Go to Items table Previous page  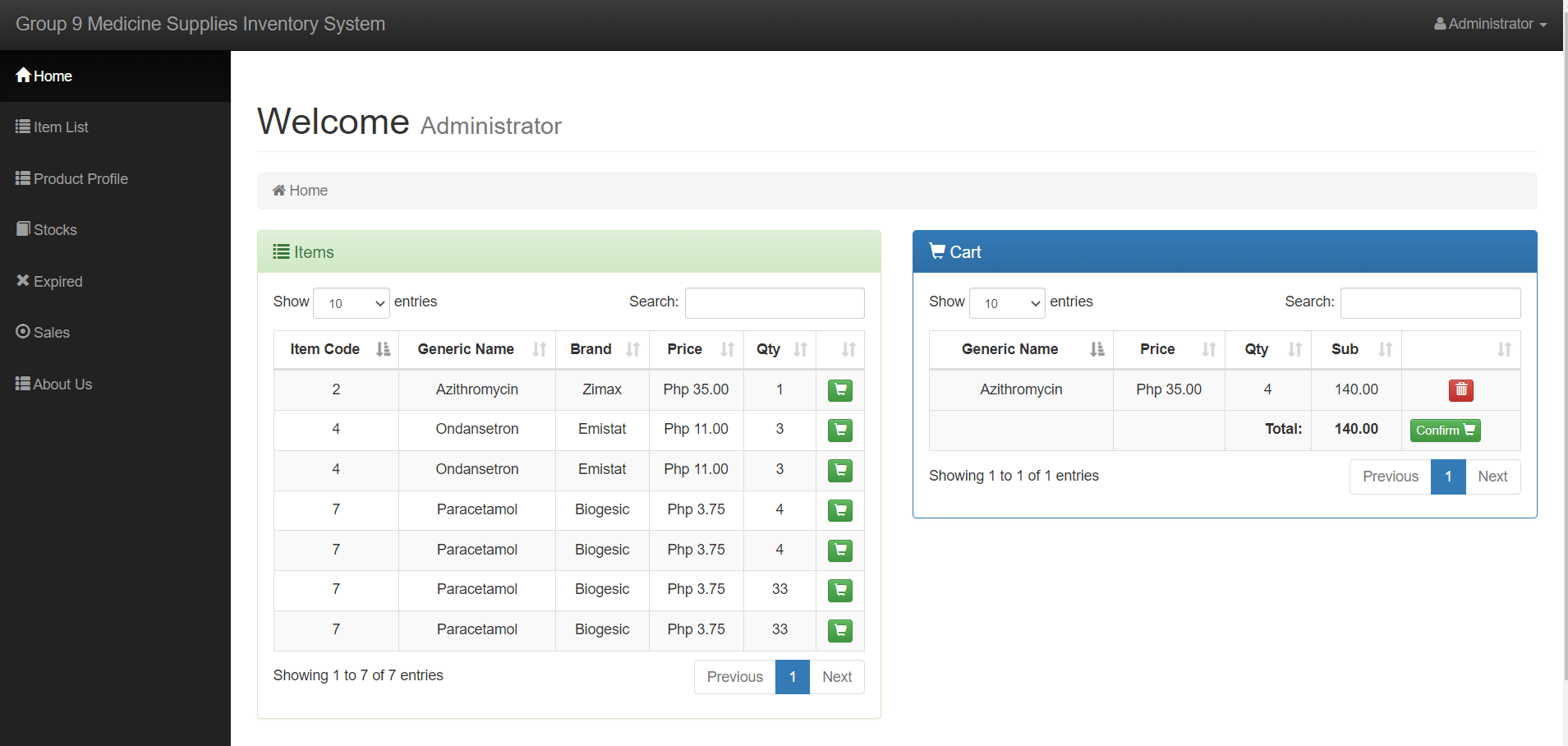coord(734,677)
